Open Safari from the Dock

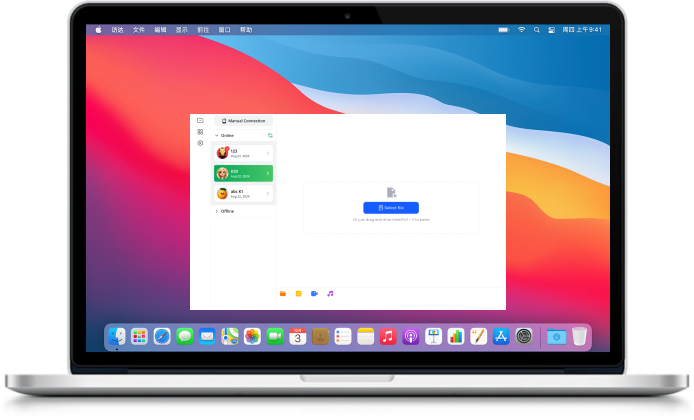[x=161, y=337]
